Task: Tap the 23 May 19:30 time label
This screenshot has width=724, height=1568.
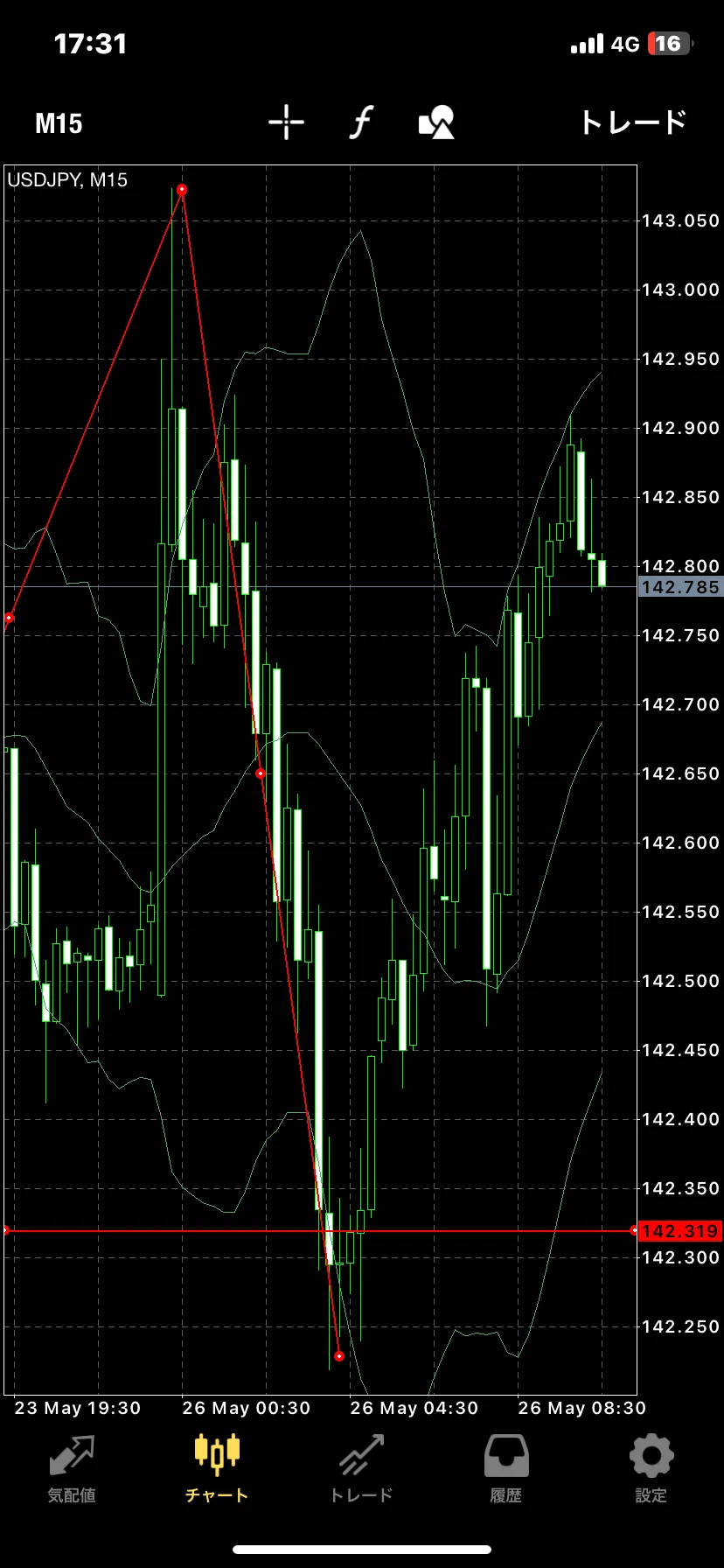Action: coord(78,1408)
